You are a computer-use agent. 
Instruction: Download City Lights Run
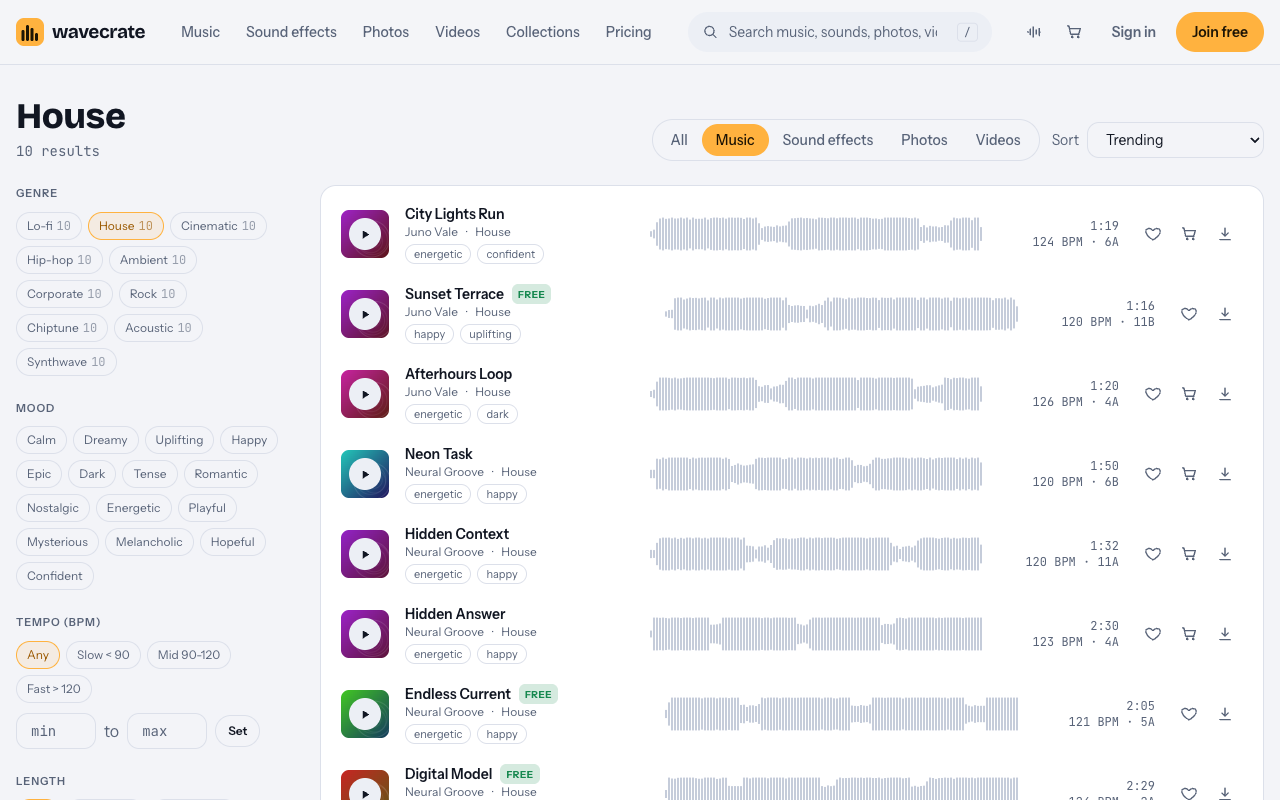pyautogui.click(x=1225, y=234)
